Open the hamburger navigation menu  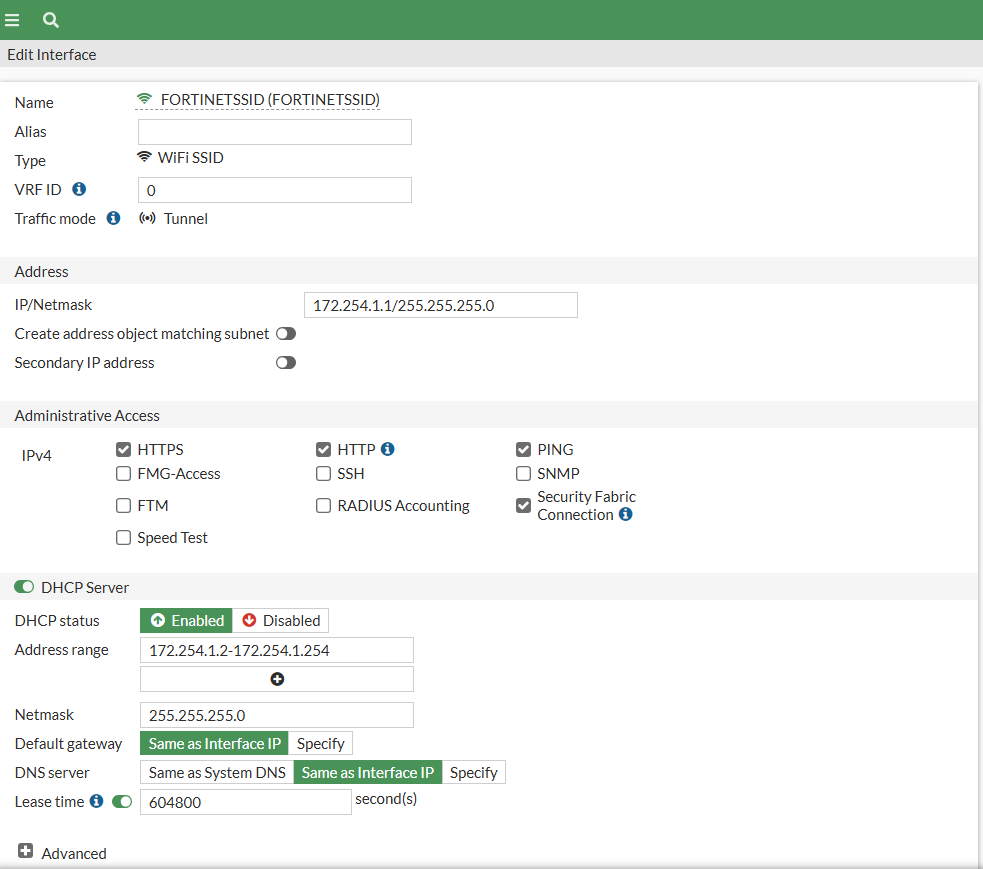[12, 20]
